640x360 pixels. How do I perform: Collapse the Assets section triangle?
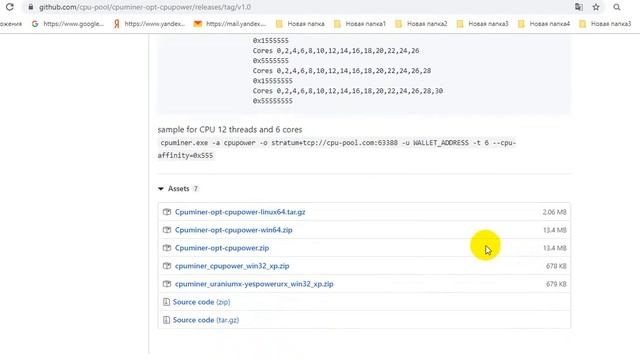tap(161, 189)
